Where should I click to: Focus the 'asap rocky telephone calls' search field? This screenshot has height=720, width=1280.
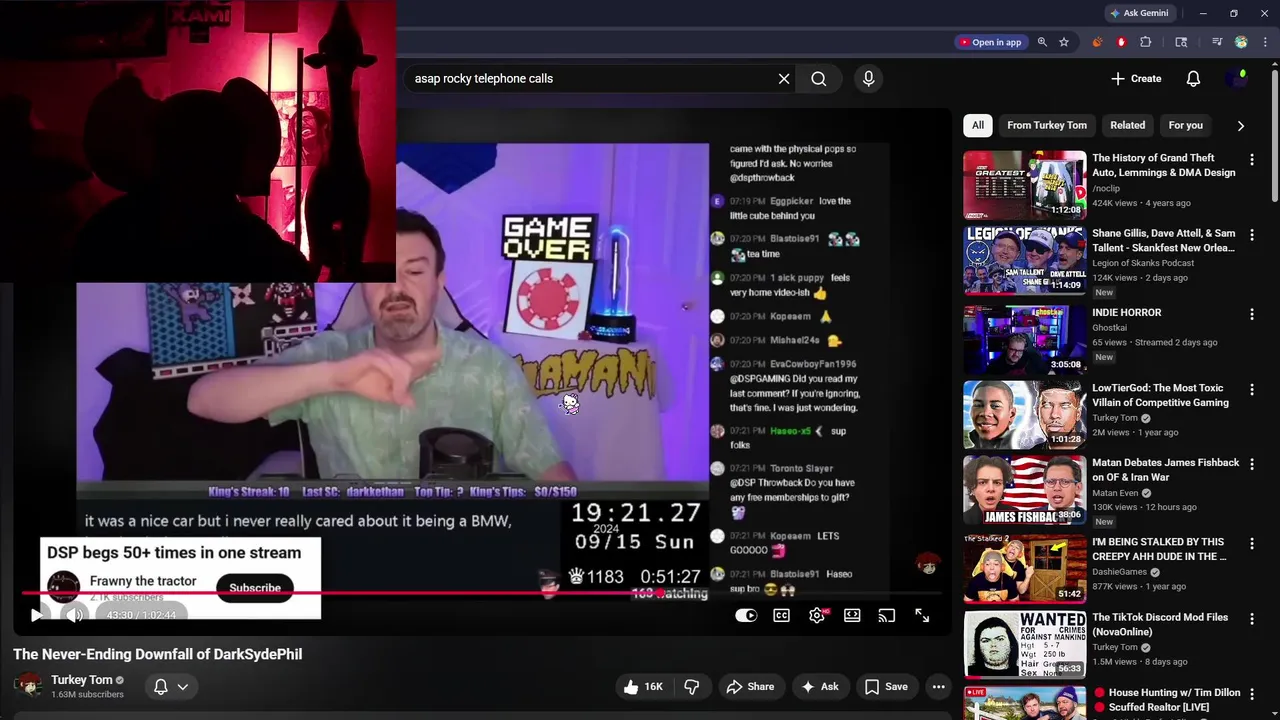590,79
